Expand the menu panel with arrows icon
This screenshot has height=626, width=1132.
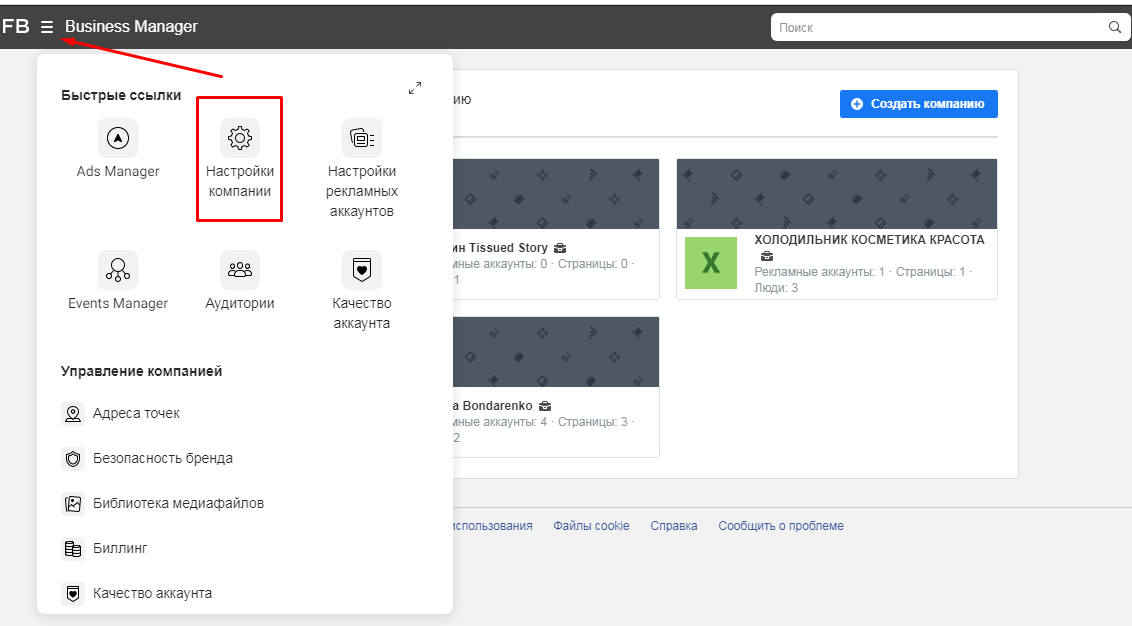point(415,88)
